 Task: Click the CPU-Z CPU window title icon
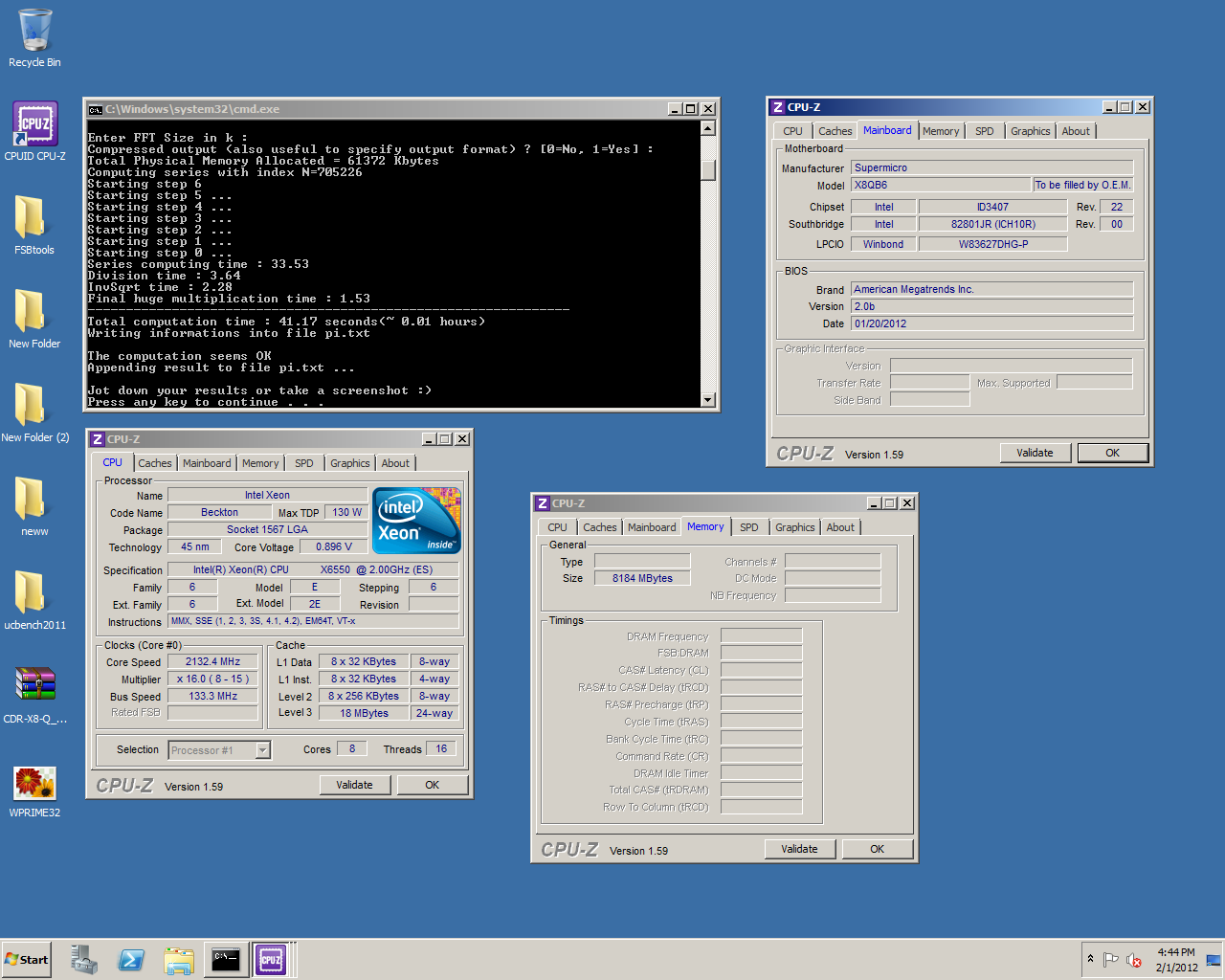tap(98, 439)
